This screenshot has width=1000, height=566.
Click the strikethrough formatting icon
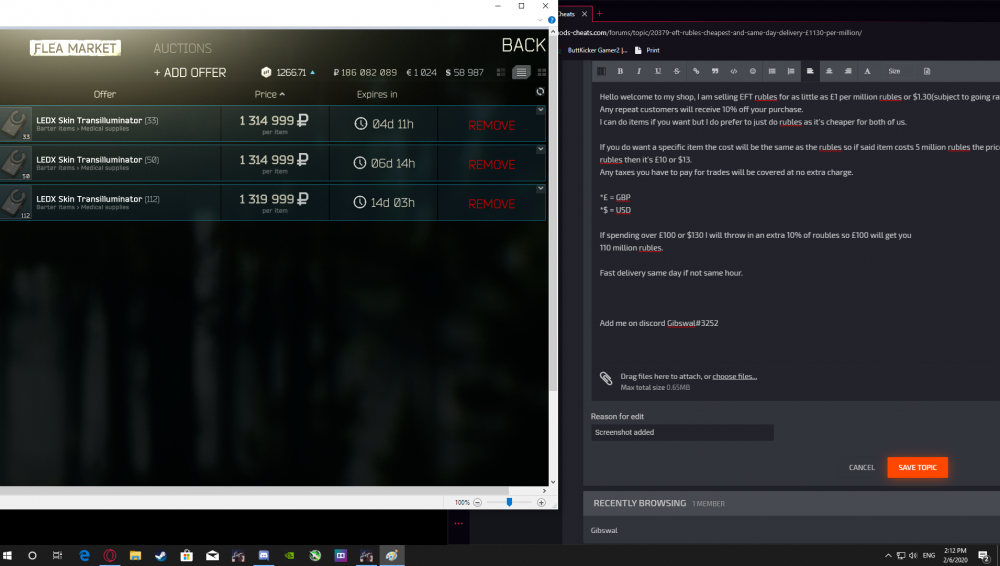[x=676, y=71]
